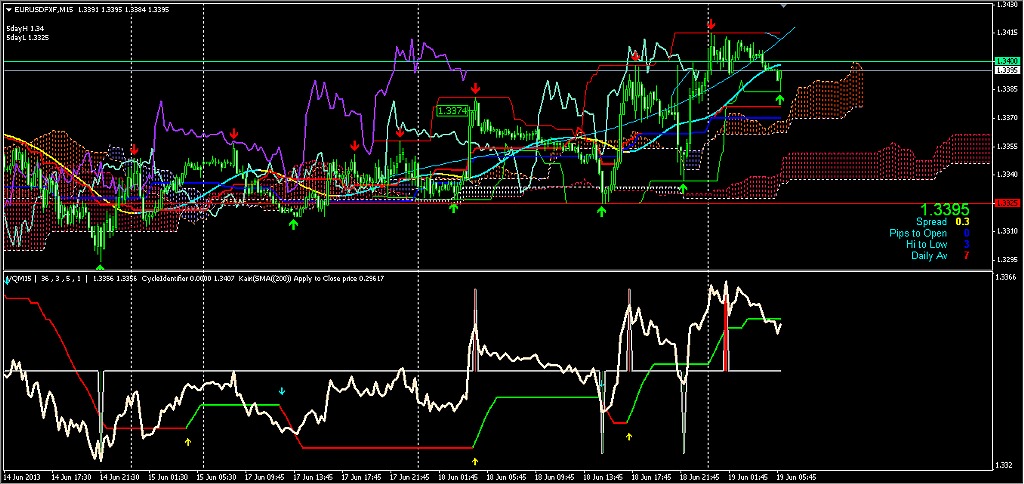The width and height of the screenshot is (1024, 484).
Task: Click the Hi to Low readout
Action: [937, 244]
